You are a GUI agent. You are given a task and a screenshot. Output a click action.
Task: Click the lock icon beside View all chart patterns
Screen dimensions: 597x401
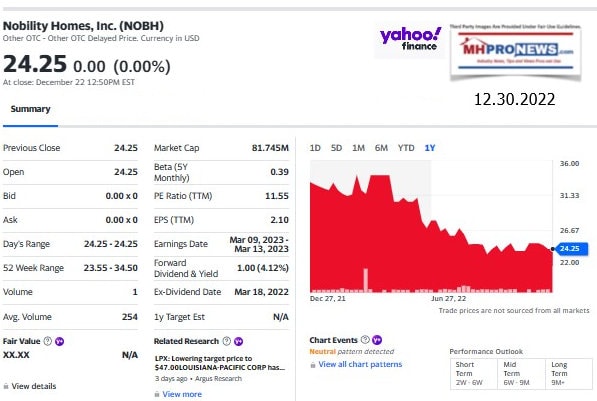(313, 365)
